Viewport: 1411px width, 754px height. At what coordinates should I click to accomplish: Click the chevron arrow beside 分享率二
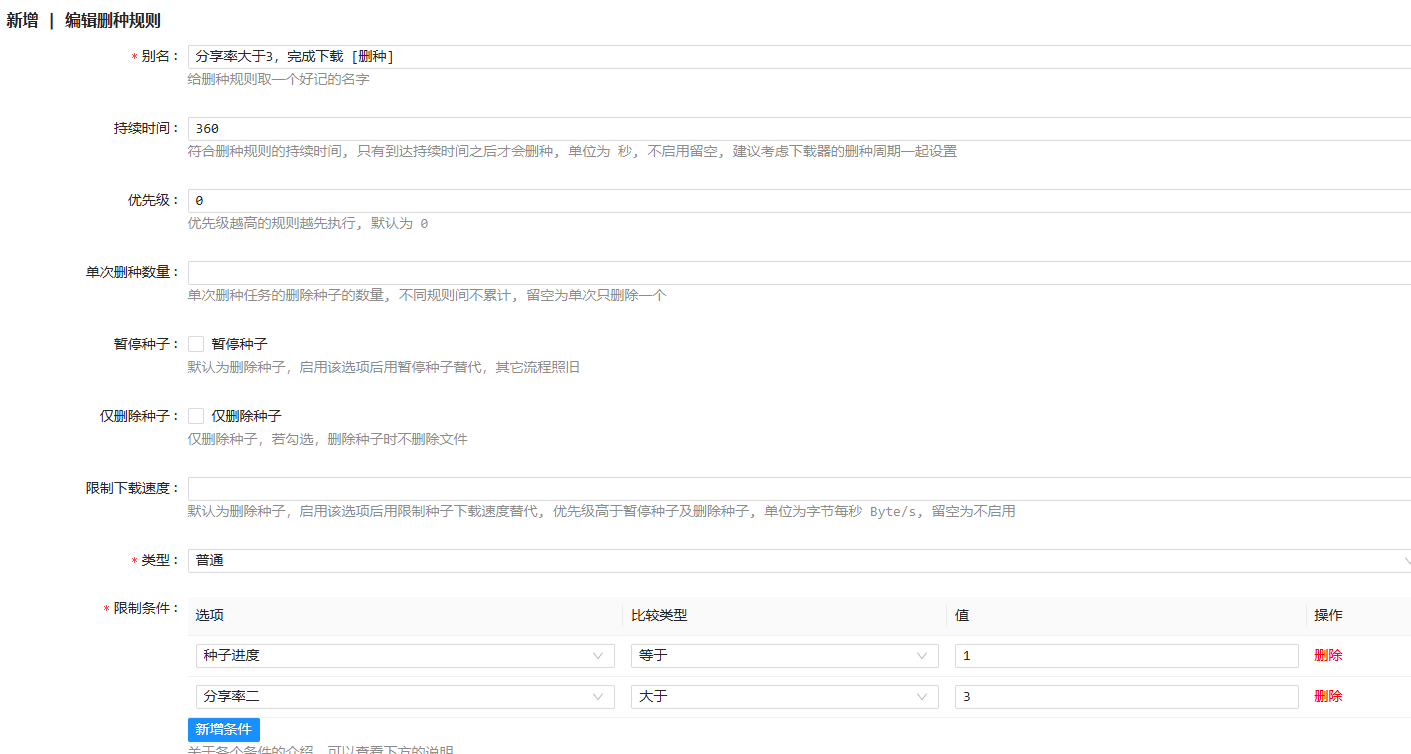tap(598, 697)
